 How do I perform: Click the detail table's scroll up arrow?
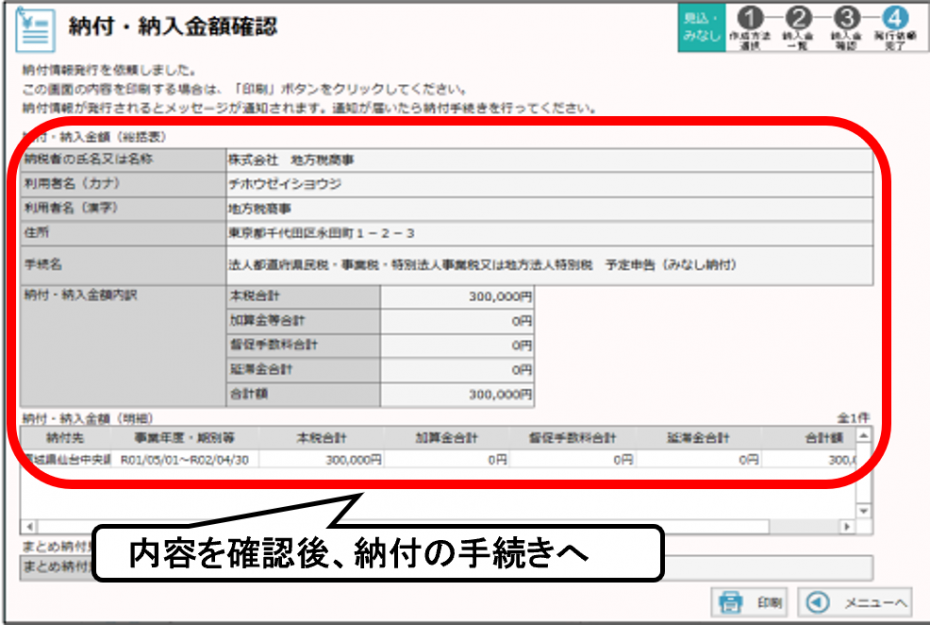863,436
